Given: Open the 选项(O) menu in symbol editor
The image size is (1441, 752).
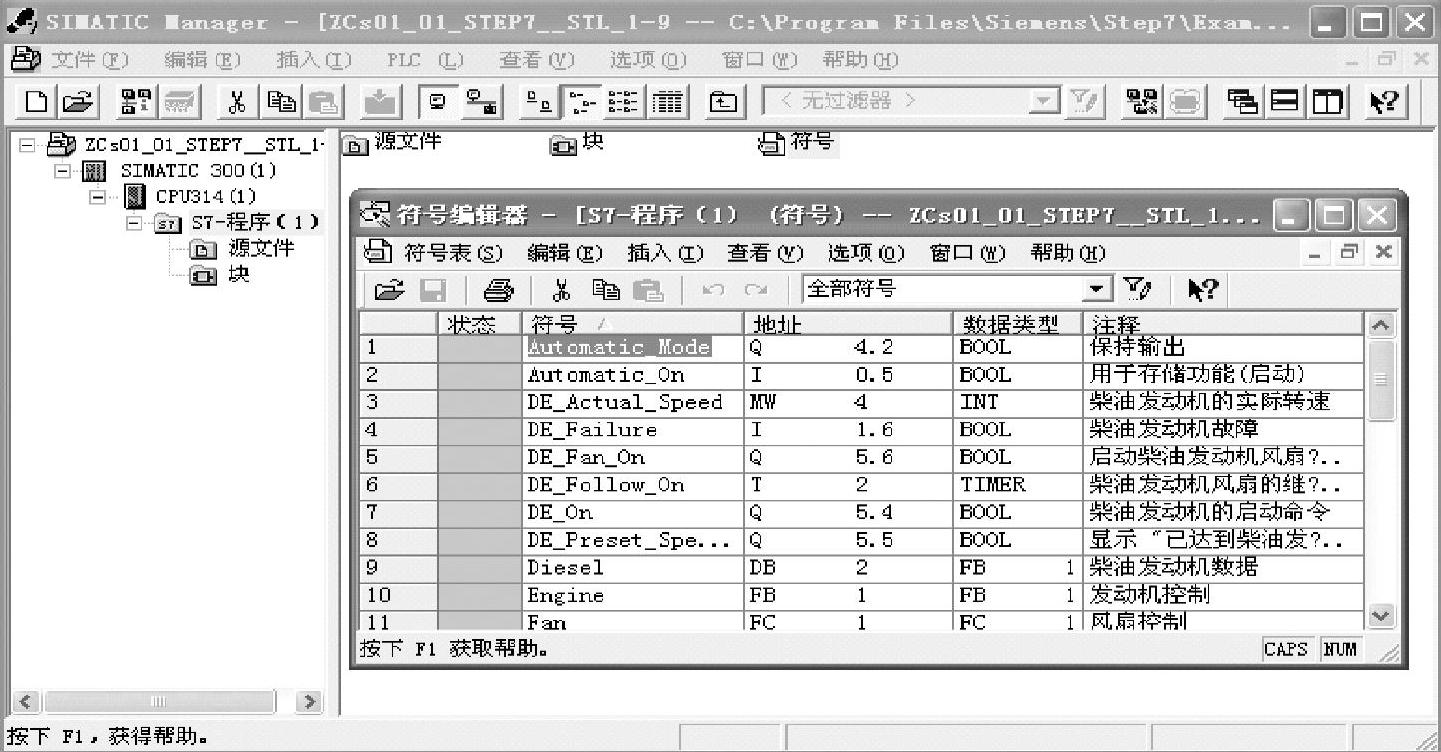Looking at the screenshot, I should (x=866, y=253).
